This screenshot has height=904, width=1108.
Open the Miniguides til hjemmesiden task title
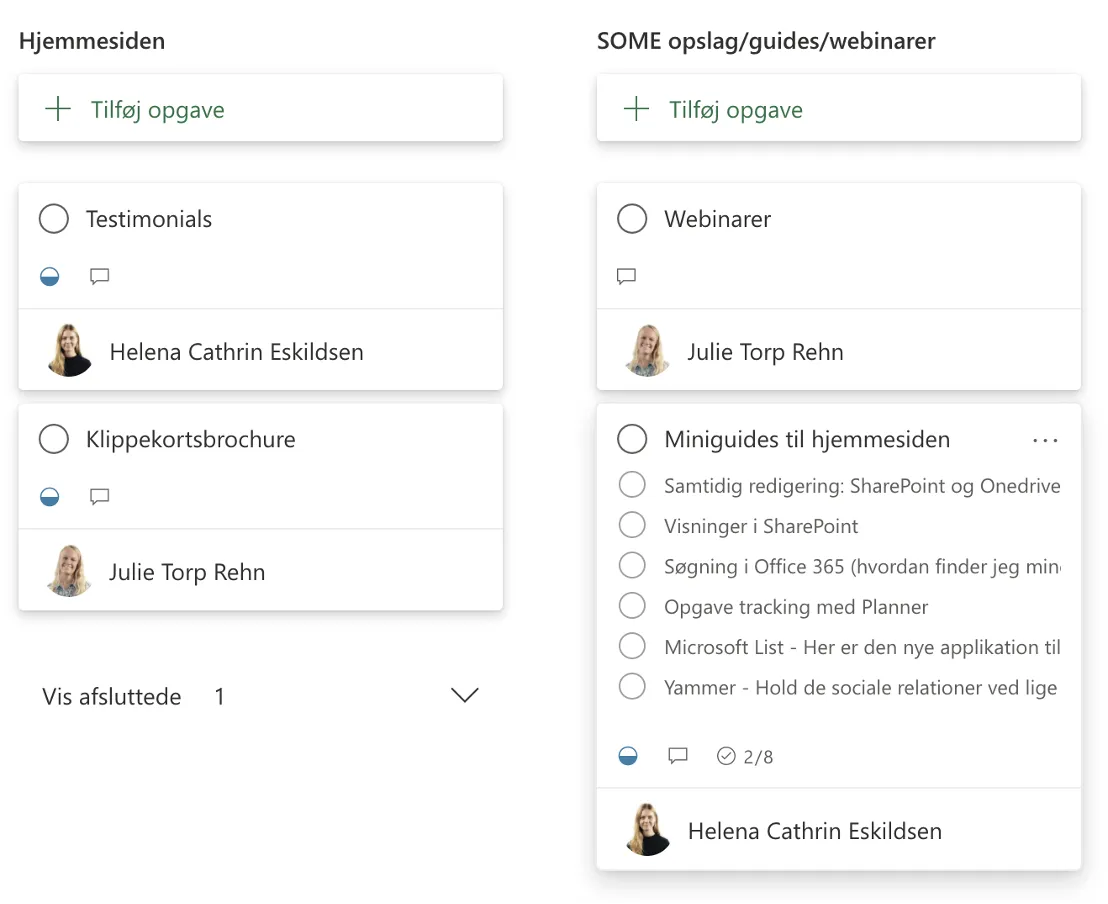pyautogui.click(x=807, y=440)
